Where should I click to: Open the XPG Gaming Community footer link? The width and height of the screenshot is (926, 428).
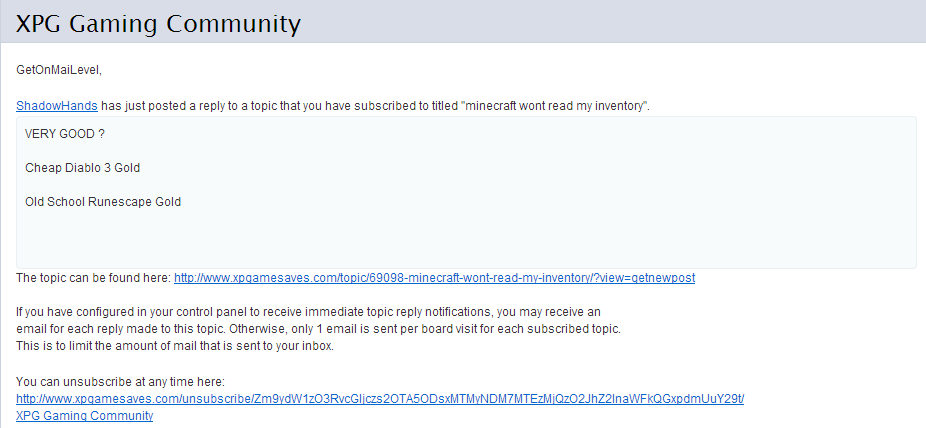tap(84, 416)
